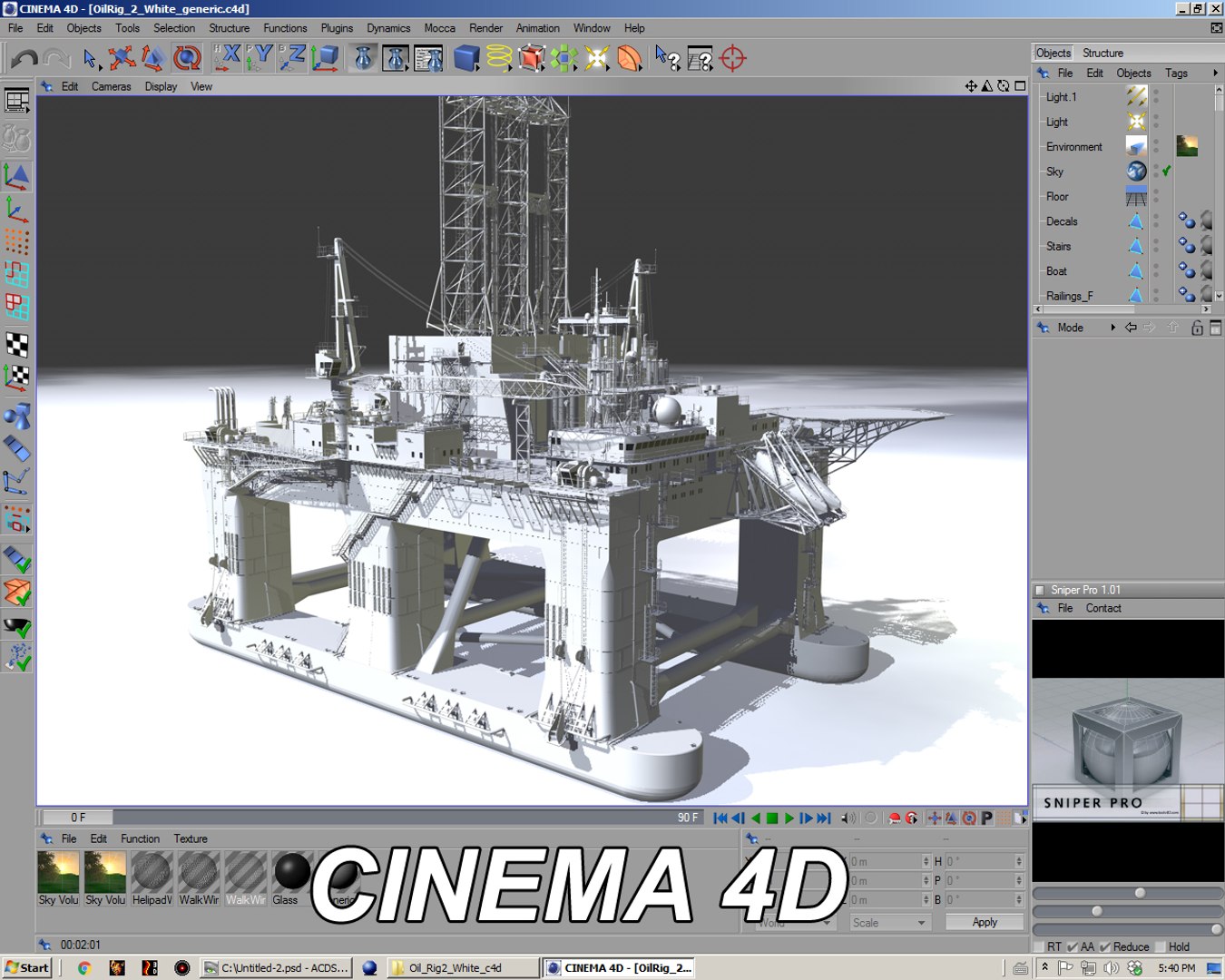
Task: Render the active view with vase icon
Action: pyautogui.click(x=363, y=58)
